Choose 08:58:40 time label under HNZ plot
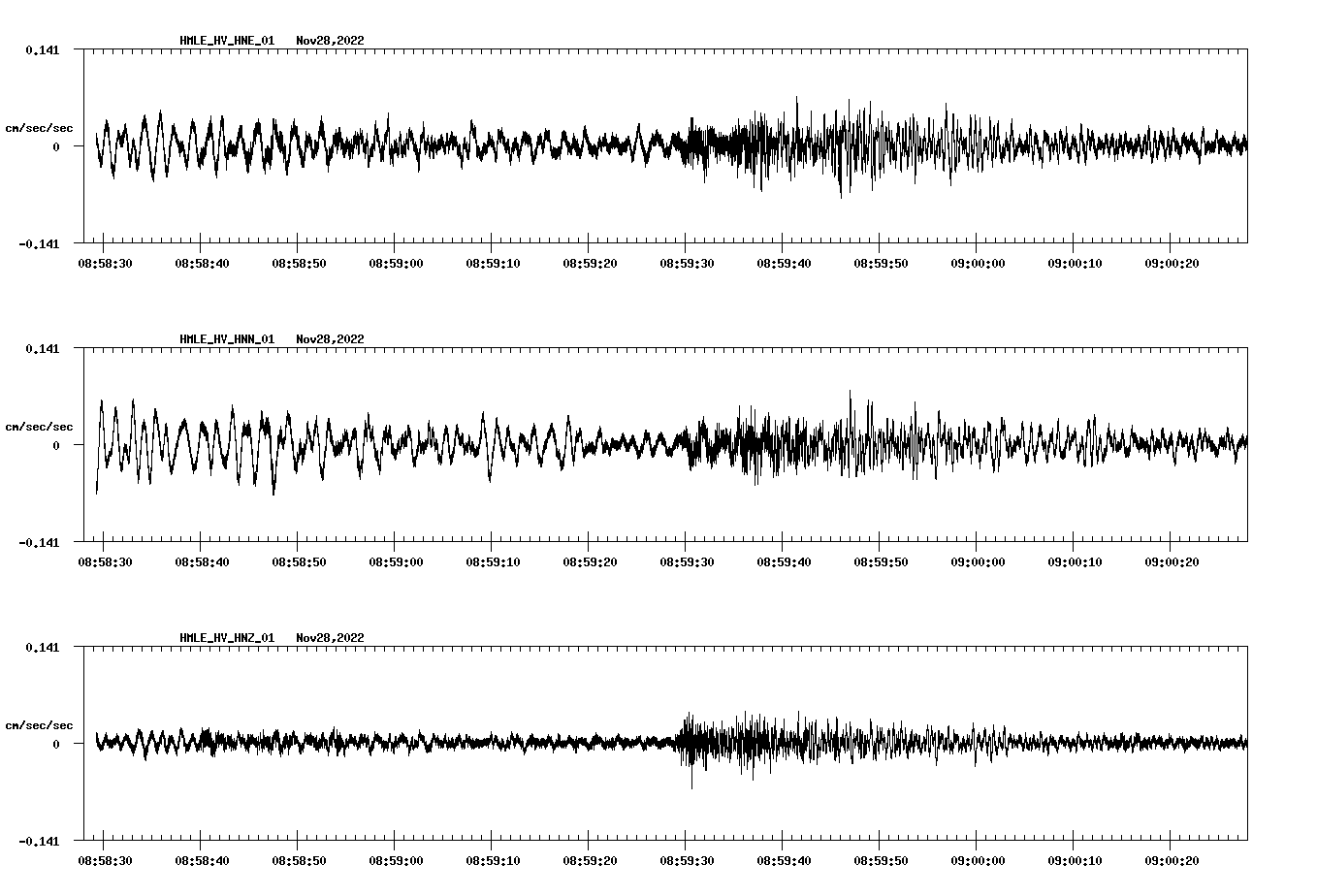 coord(202,860)
